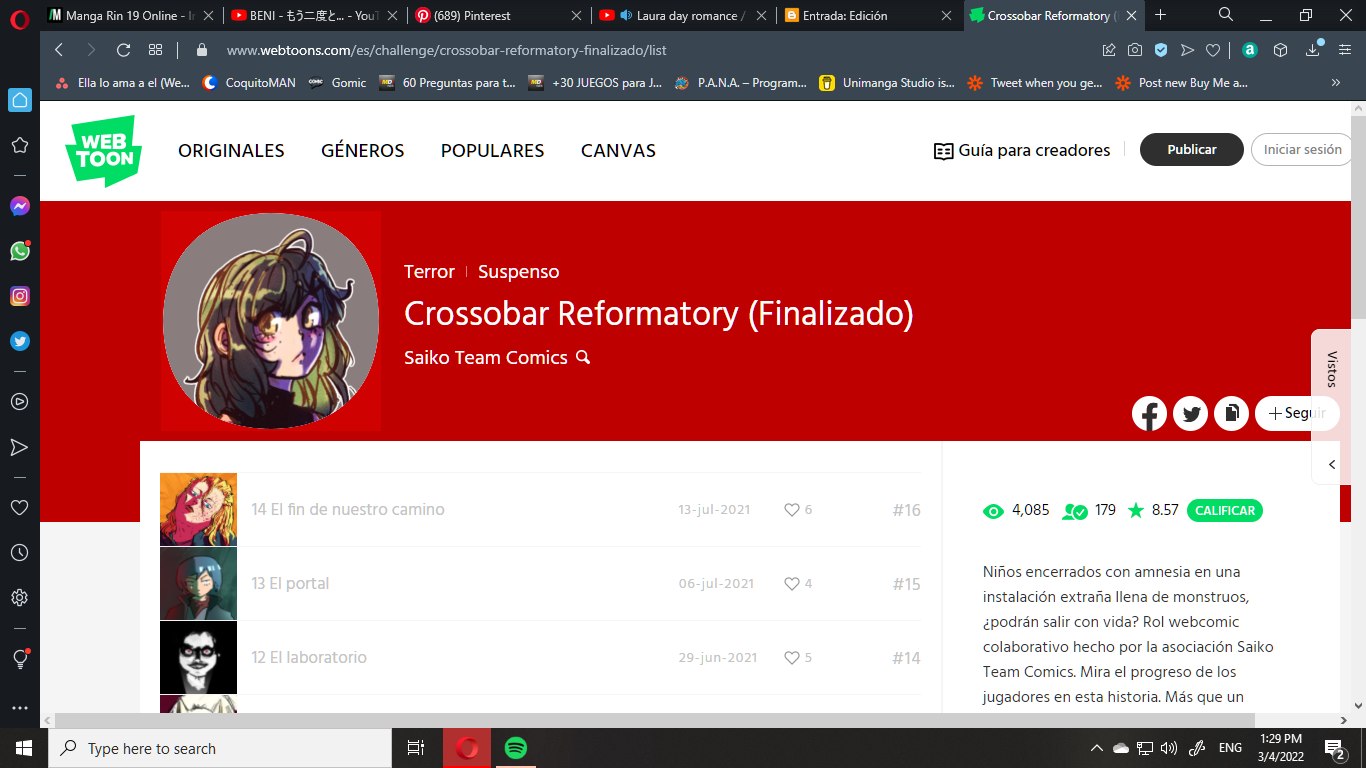Open POPULARES menu

(x=493, y=151)
